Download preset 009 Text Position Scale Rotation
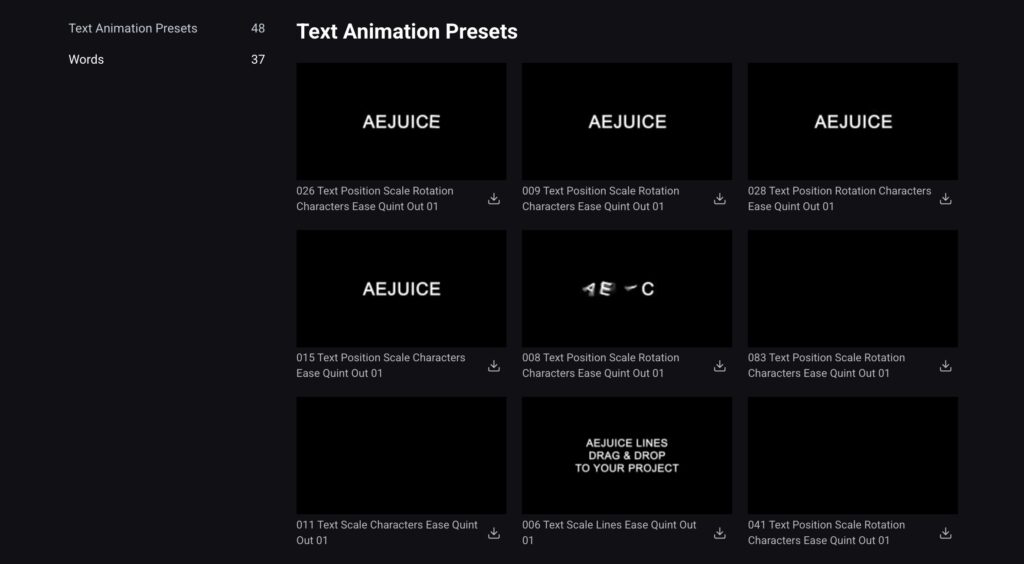This screenshot has height=564, width=1024. tap(720, 199)
